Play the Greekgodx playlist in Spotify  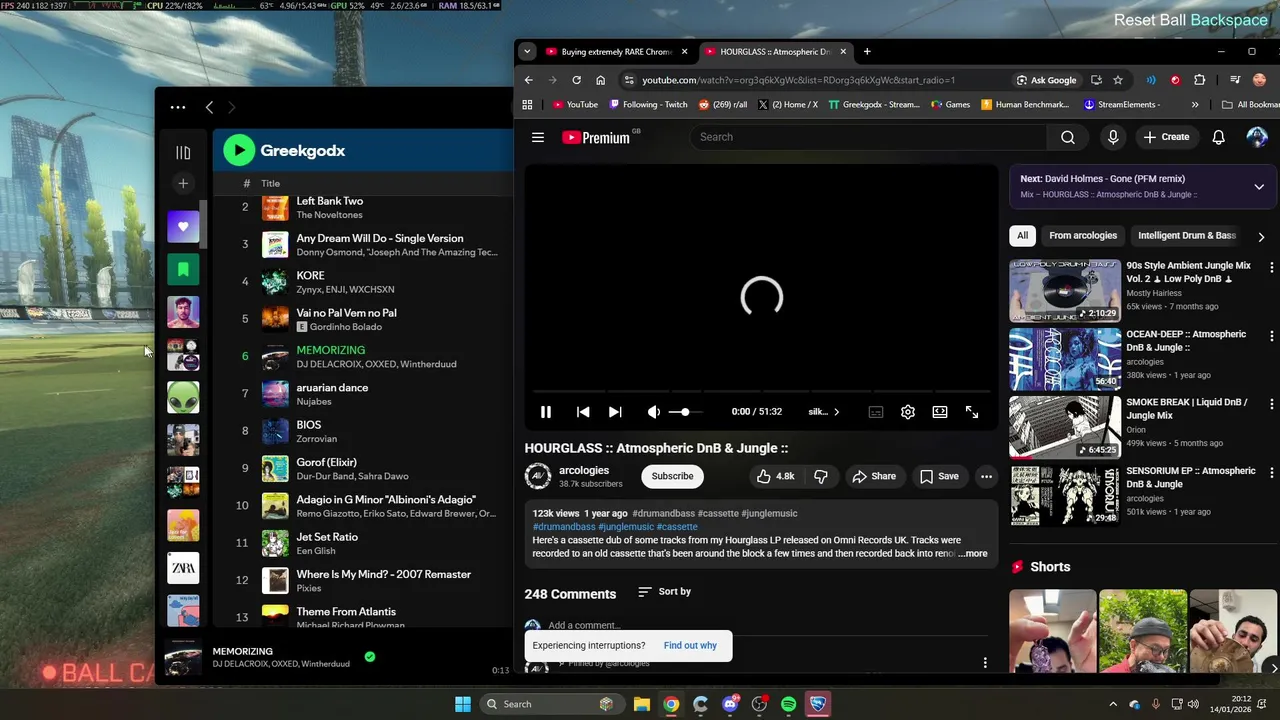click(239, 151)
